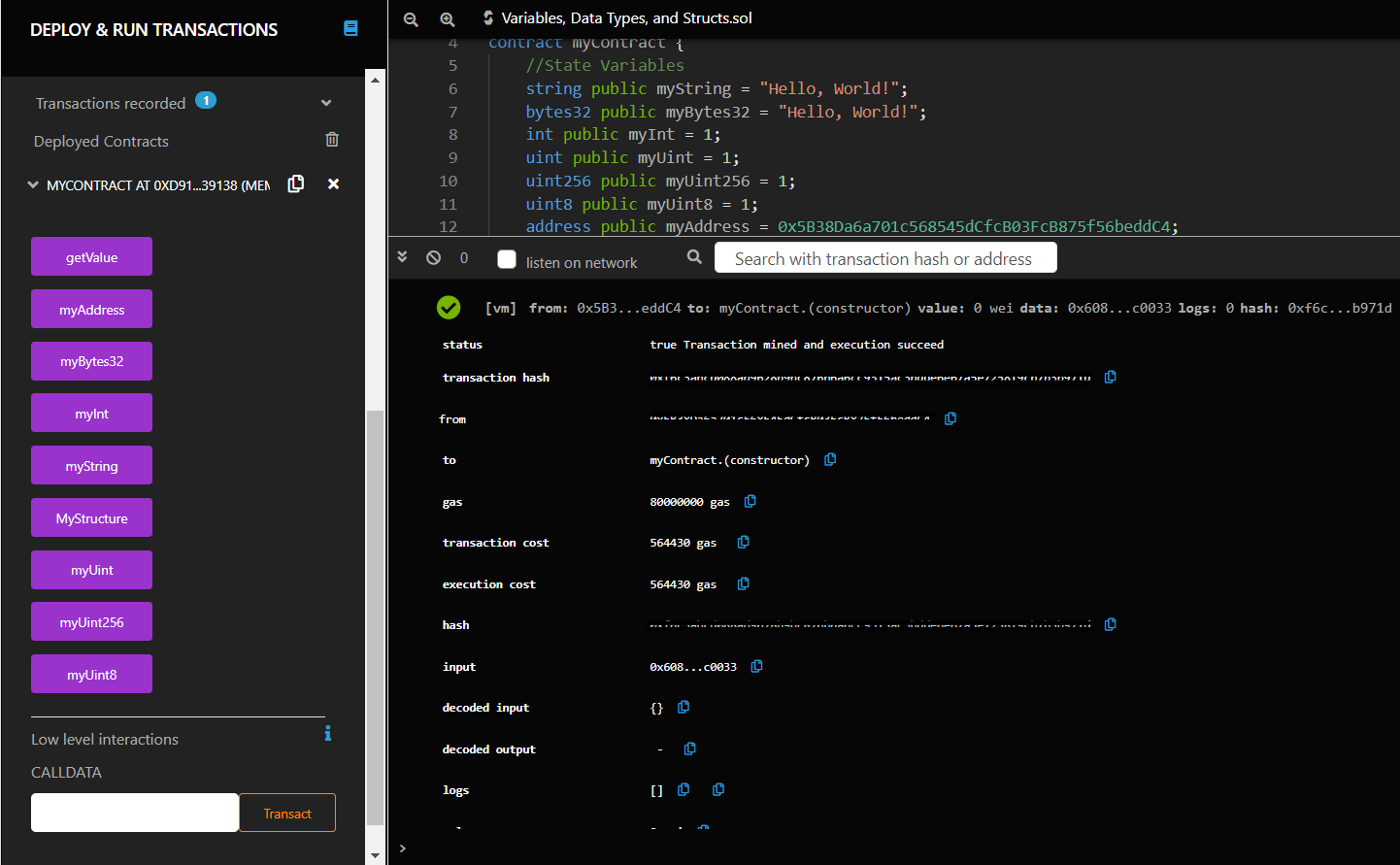The image size is (1400, 865).
Task: Copy the gas value 80000000
Action: point(750,501)
